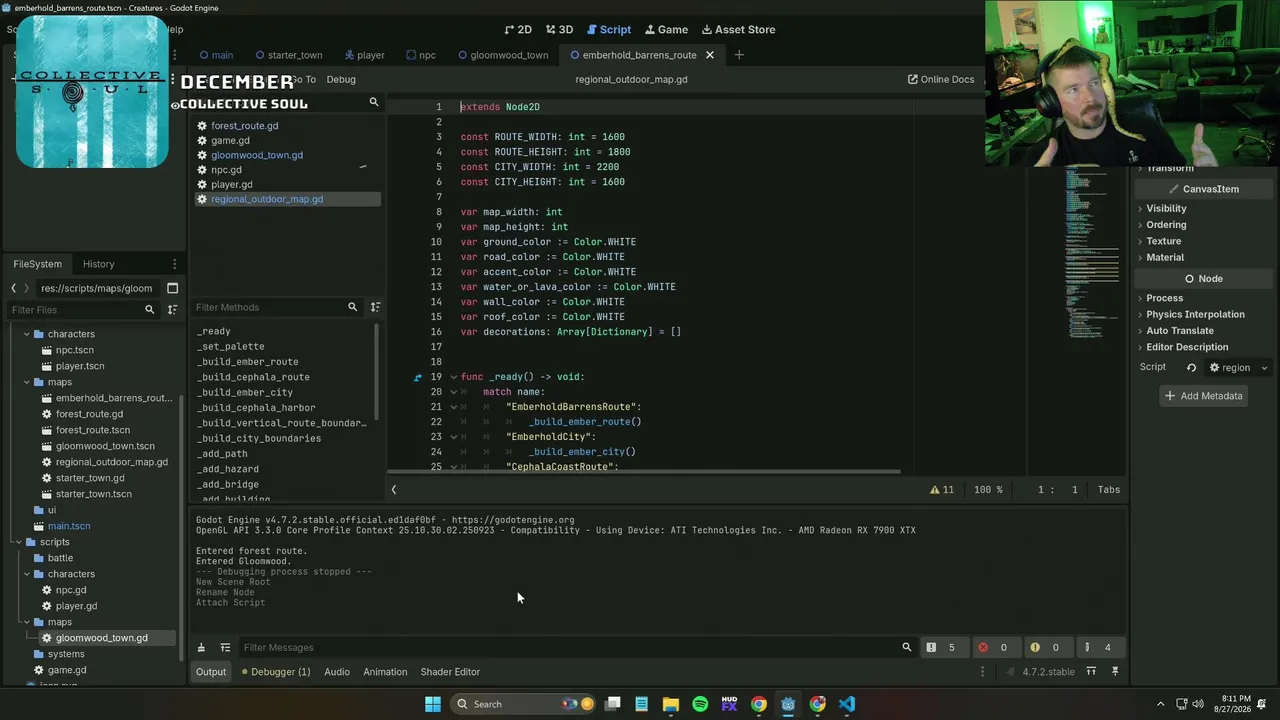
Task: Expand the Material section in the Inspector
Action: click(1164, 257)
